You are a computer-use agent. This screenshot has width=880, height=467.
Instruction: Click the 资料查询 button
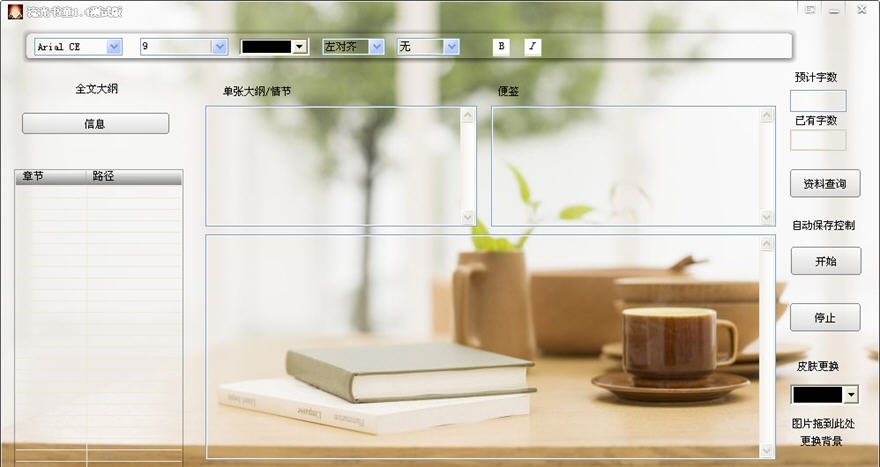coord(825,184)
